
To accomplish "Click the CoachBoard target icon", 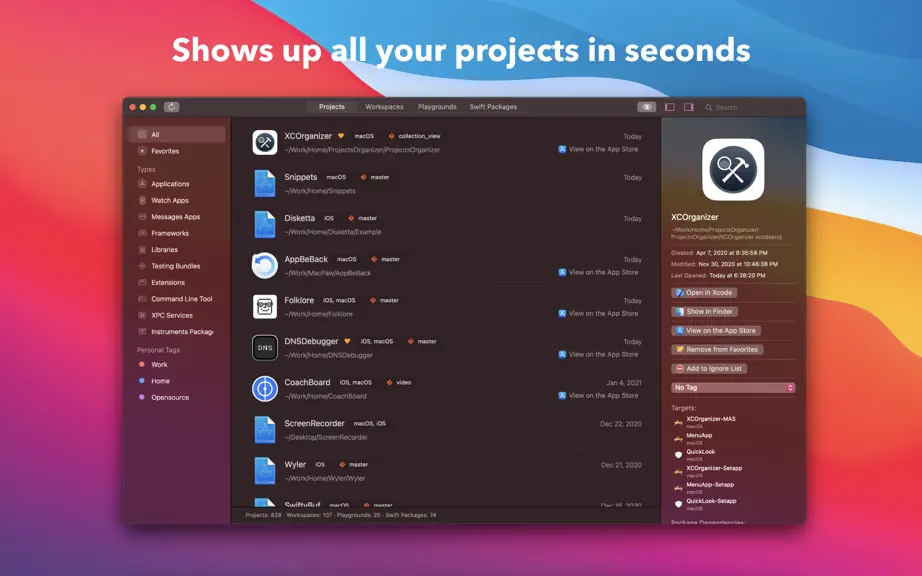I will pyautogui.click(x=265, y=389).
